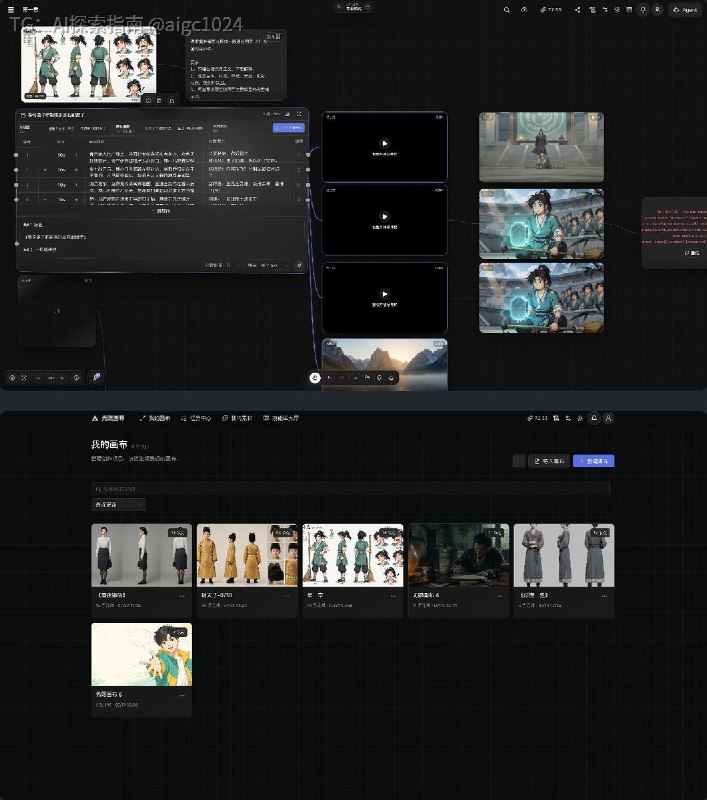707x800 pixels.
Task: Open the Agent button at the top right
Action: [685, 10]
